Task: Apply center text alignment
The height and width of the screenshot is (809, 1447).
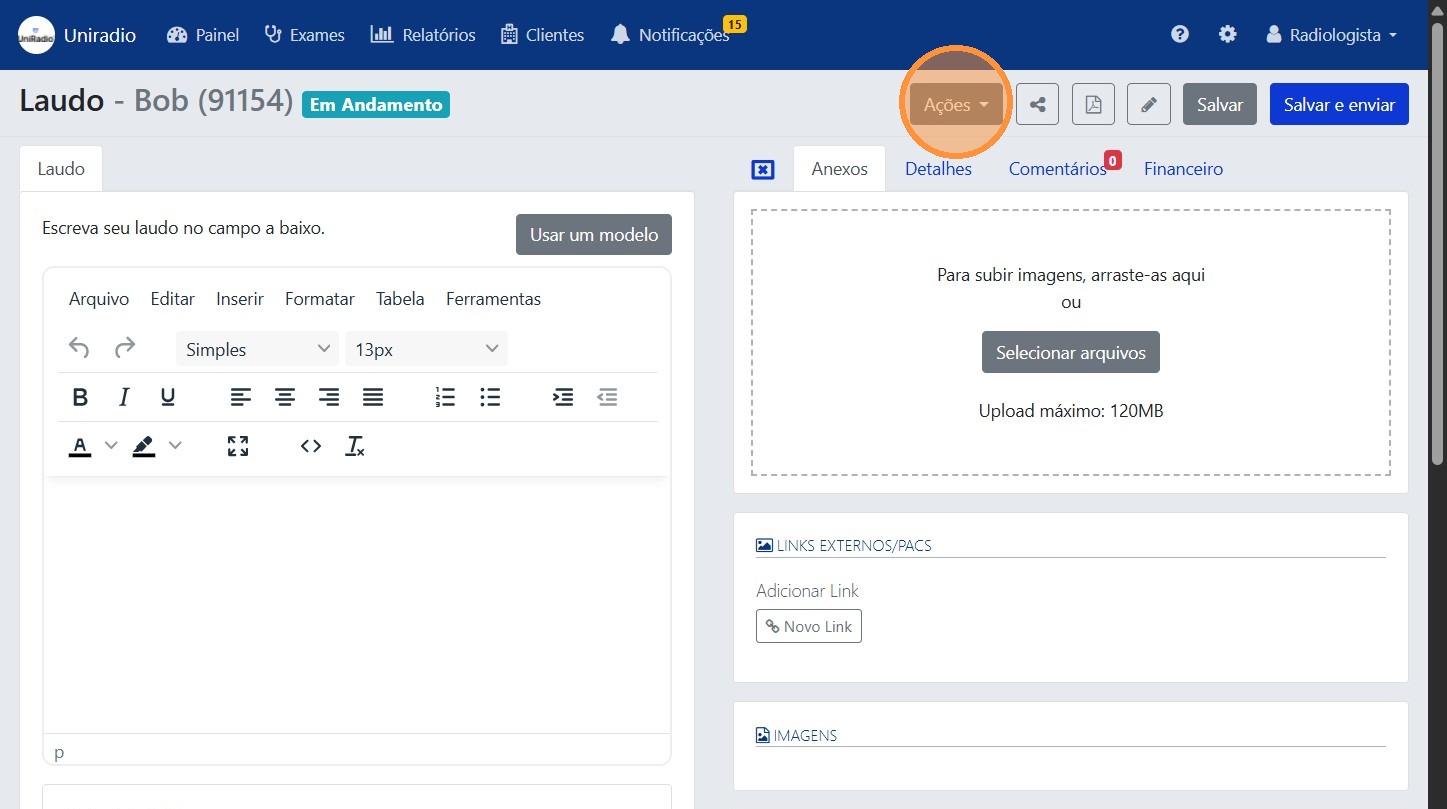Action: (x=285, y=396)
